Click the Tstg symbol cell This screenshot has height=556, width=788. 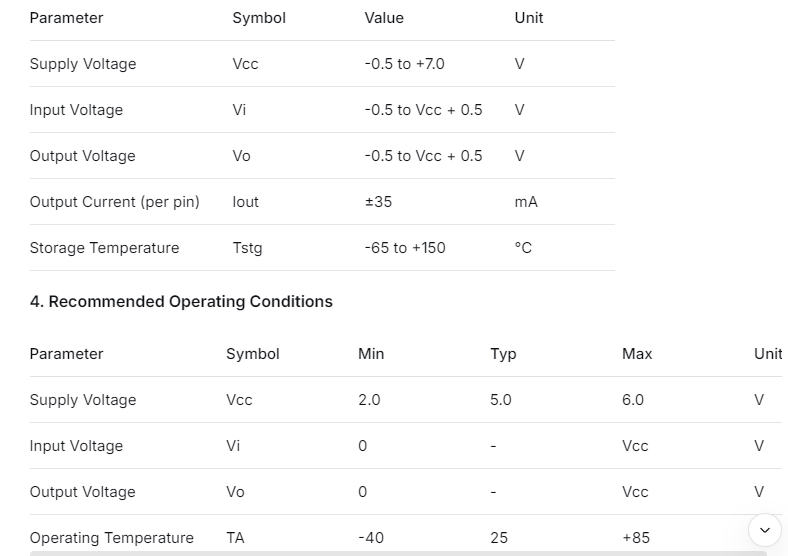pyautogui.click(x=248, y=248)
